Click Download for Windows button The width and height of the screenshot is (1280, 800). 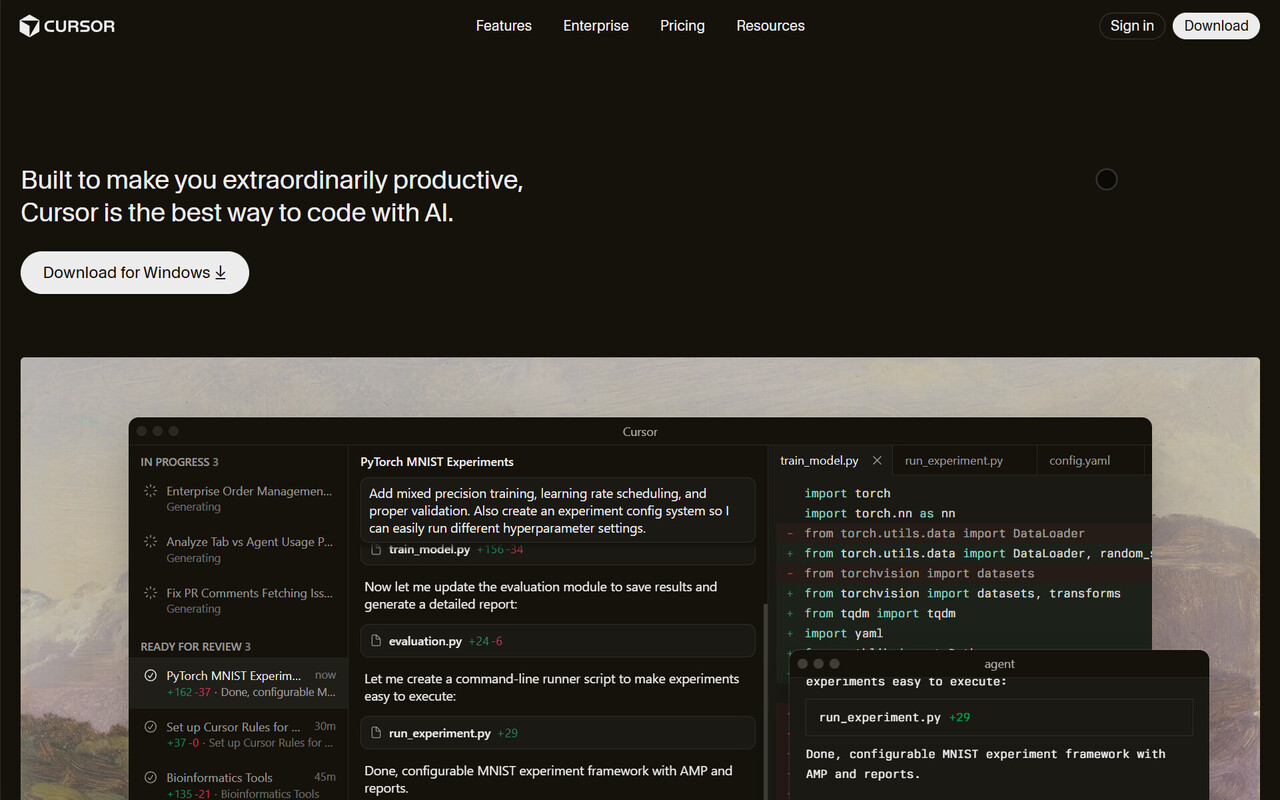point(135,273)
